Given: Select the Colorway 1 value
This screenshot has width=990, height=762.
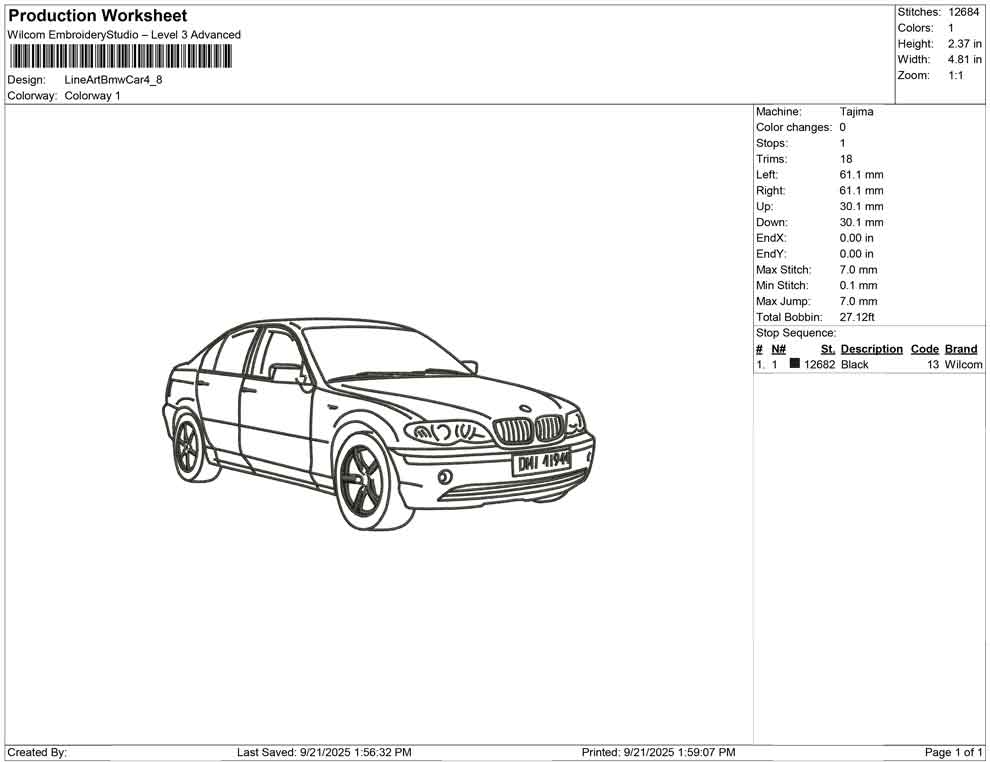Looking at the screenshot, I should (92, 96).
